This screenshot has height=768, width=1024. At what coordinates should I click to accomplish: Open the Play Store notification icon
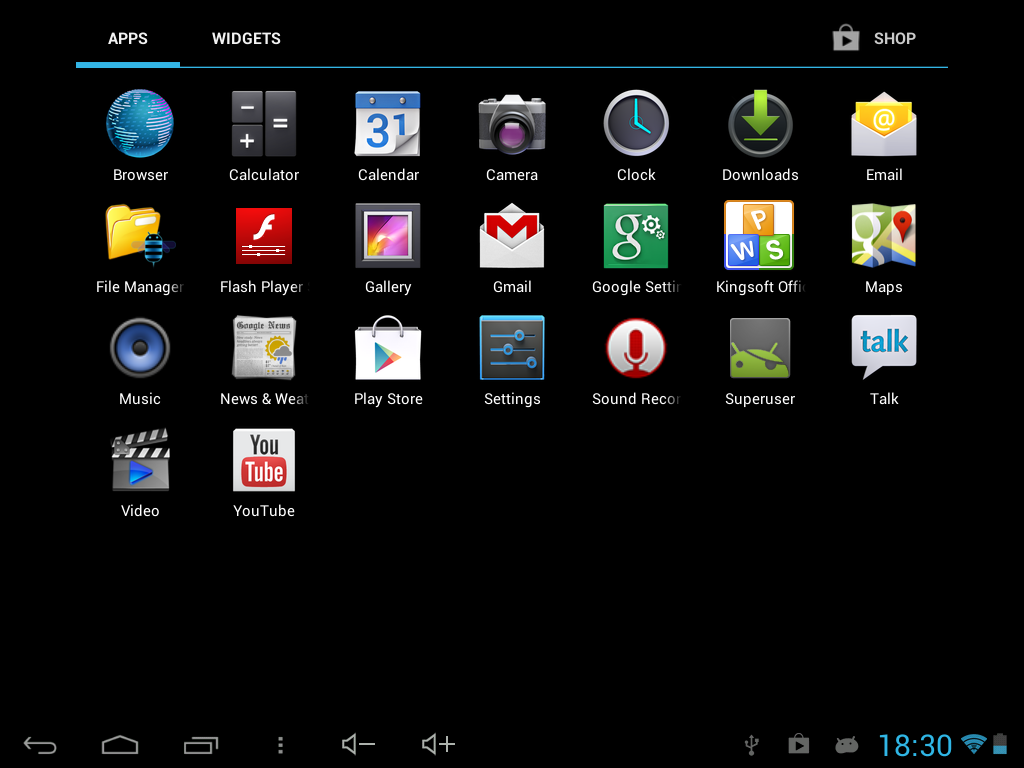(x=799, y=744)
